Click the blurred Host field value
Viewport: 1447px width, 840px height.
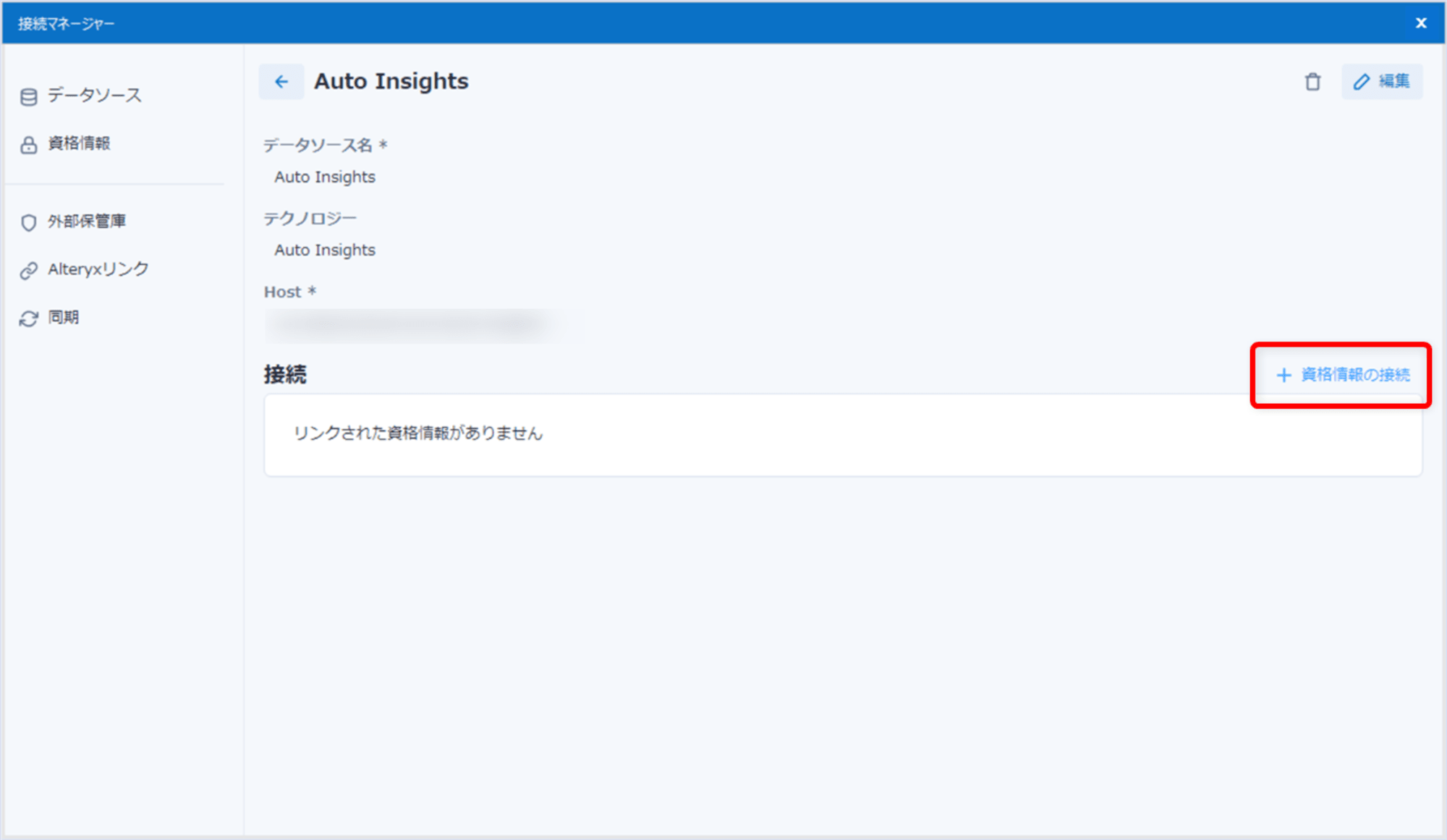click(x=423, y=326)
